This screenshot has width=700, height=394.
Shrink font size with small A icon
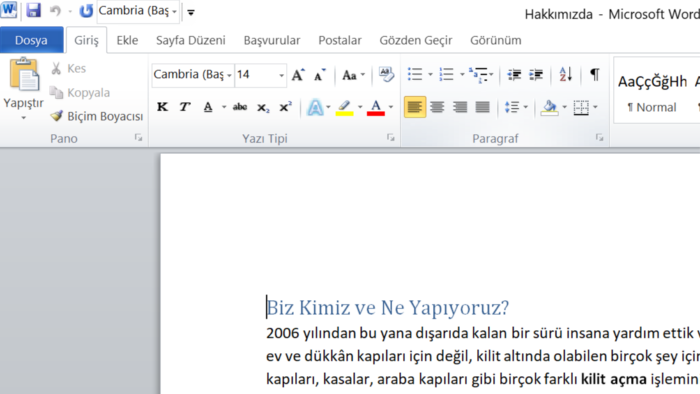[319, 75]
